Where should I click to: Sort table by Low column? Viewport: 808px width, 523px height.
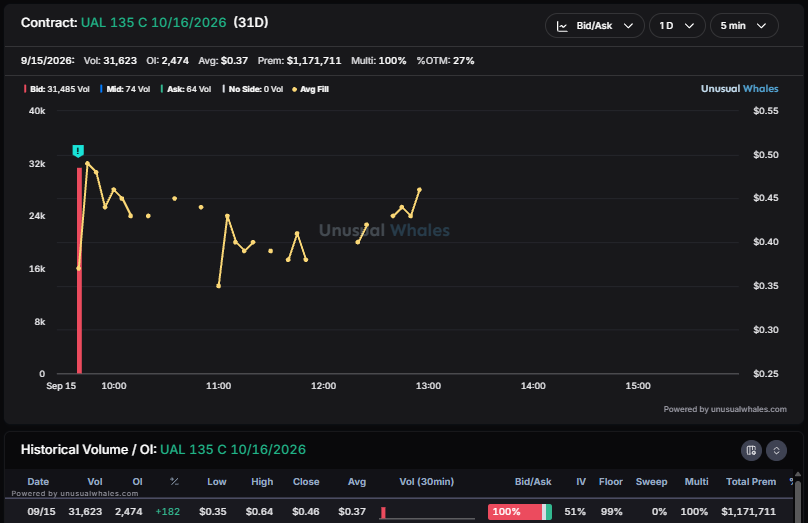(216, 482)
